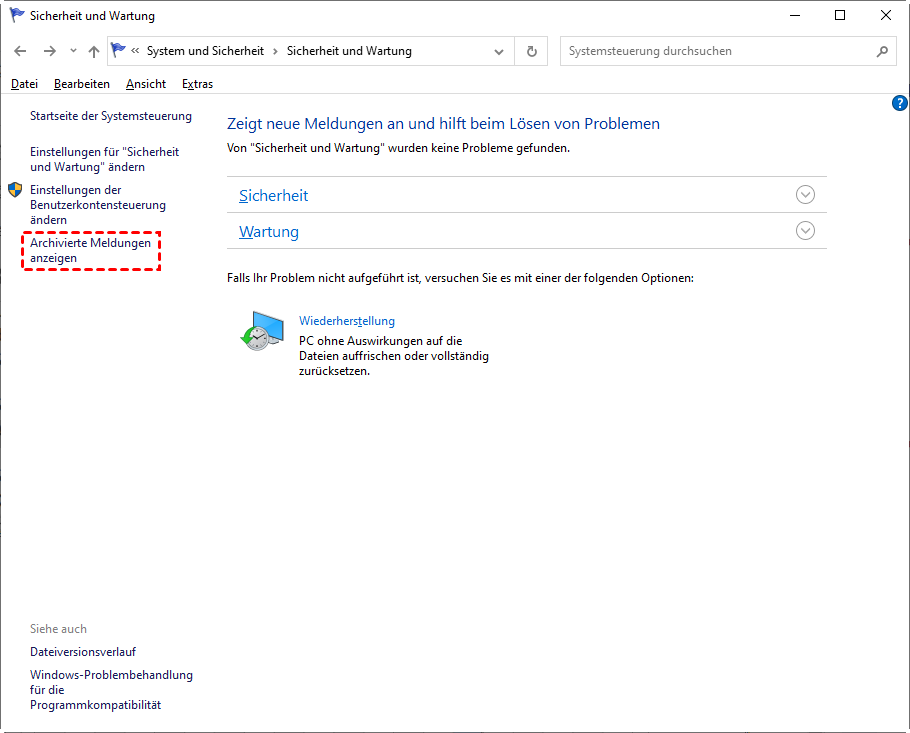
Task: Minimize the Sicherheit und Wartung window
Action: (795, 15)
